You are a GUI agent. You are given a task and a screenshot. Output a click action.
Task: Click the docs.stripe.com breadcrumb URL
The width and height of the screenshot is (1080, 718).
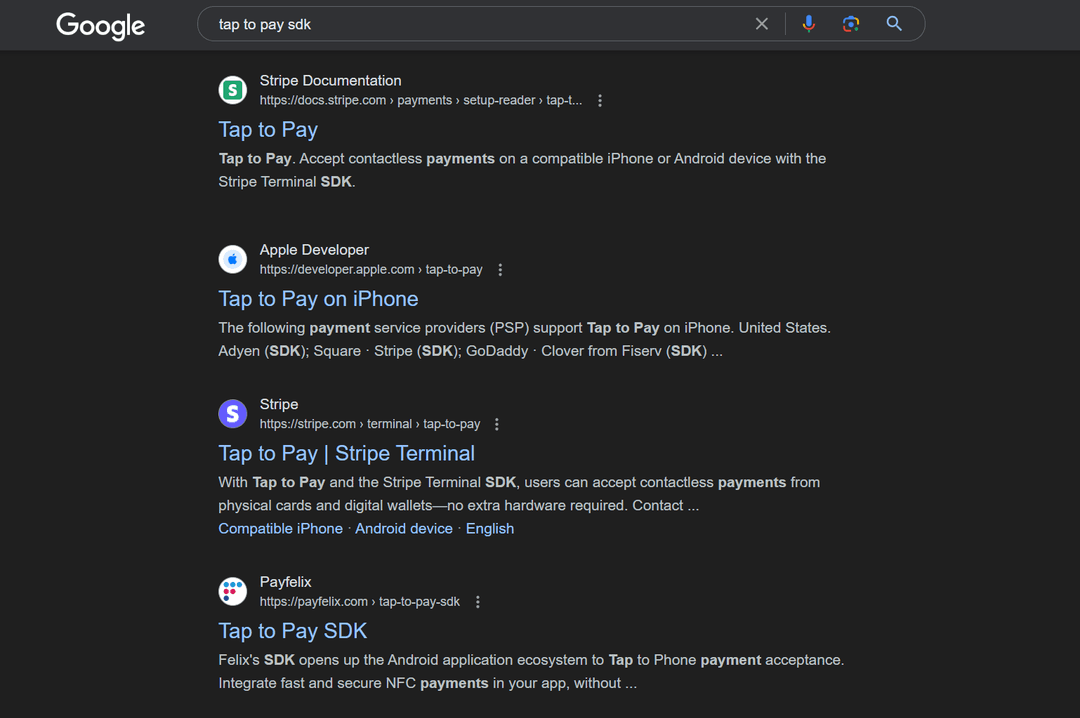tap(421, 101)
